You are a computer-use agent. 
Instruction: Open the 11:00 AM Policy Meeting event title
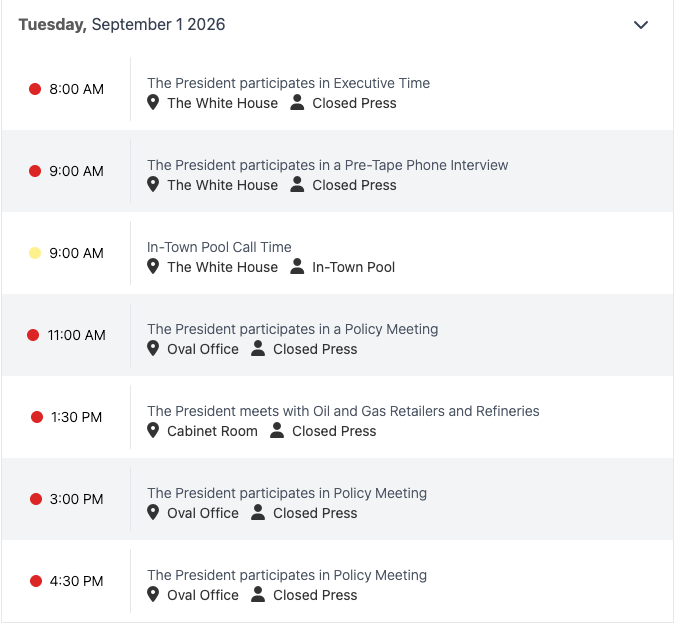point(293,329)
